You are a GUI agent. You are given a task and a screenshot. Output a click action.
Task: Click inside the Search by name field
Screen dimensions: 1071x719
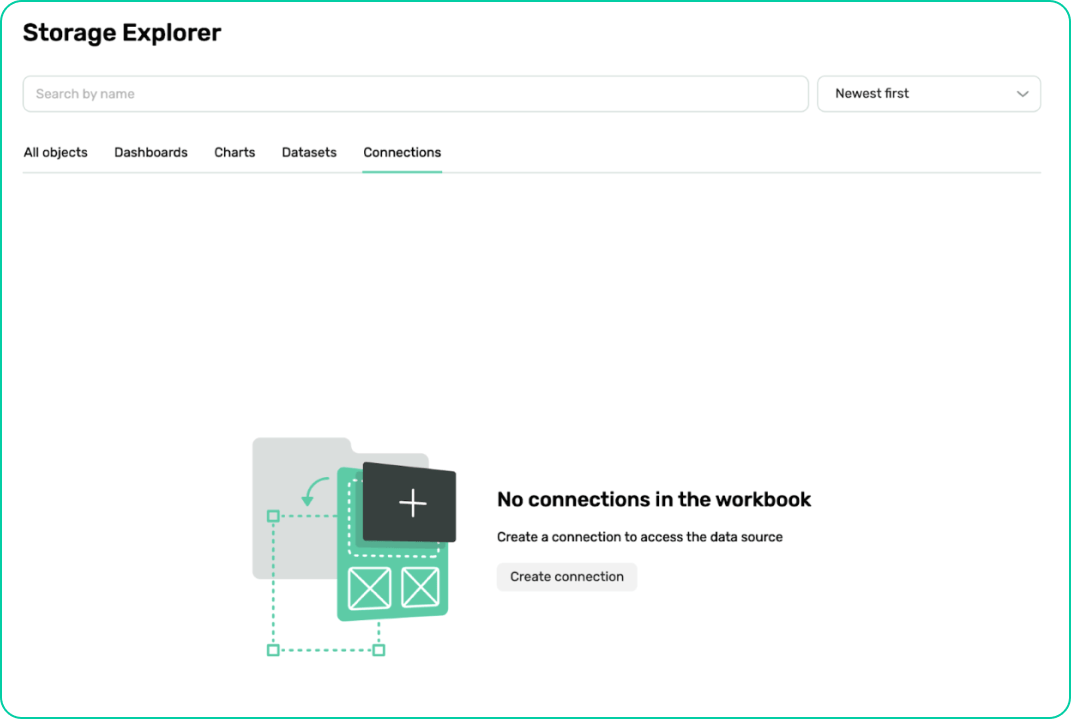pyautogui.click(x=415, y=93)
